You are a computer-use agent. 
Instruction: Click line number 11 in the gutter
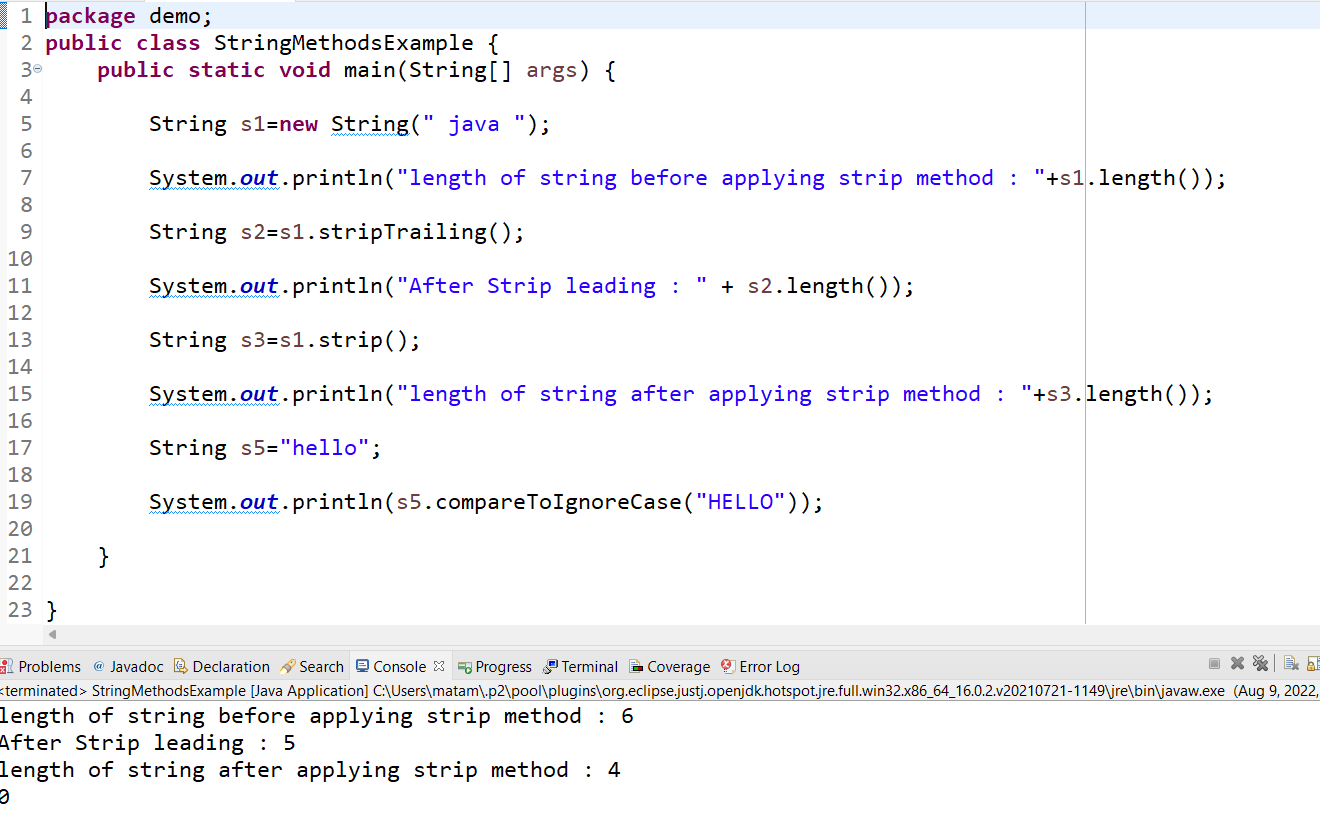20,286
